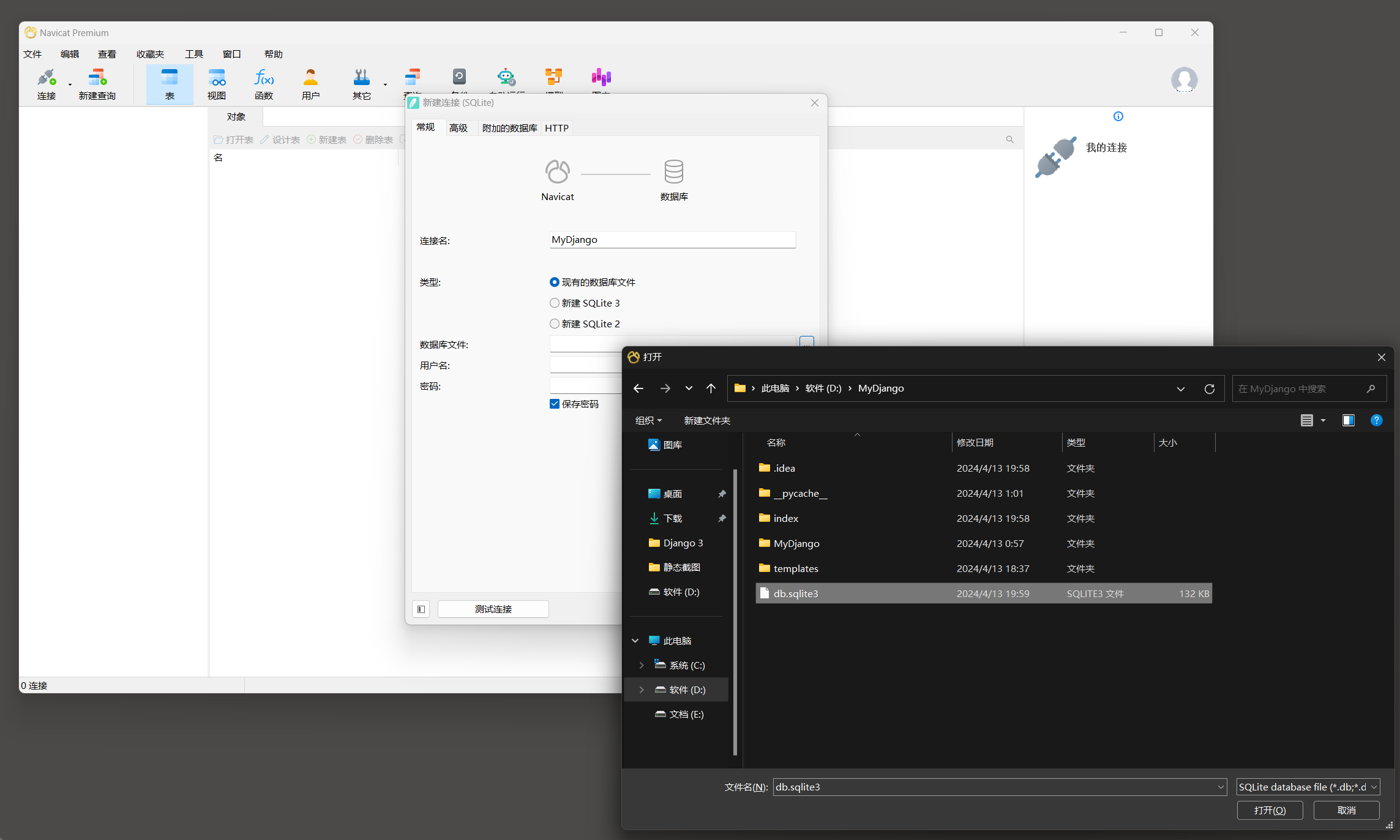Screen dimensions: 1400x840
Task: Click the help icon in Open dialog
Action: coord(1377,420)
